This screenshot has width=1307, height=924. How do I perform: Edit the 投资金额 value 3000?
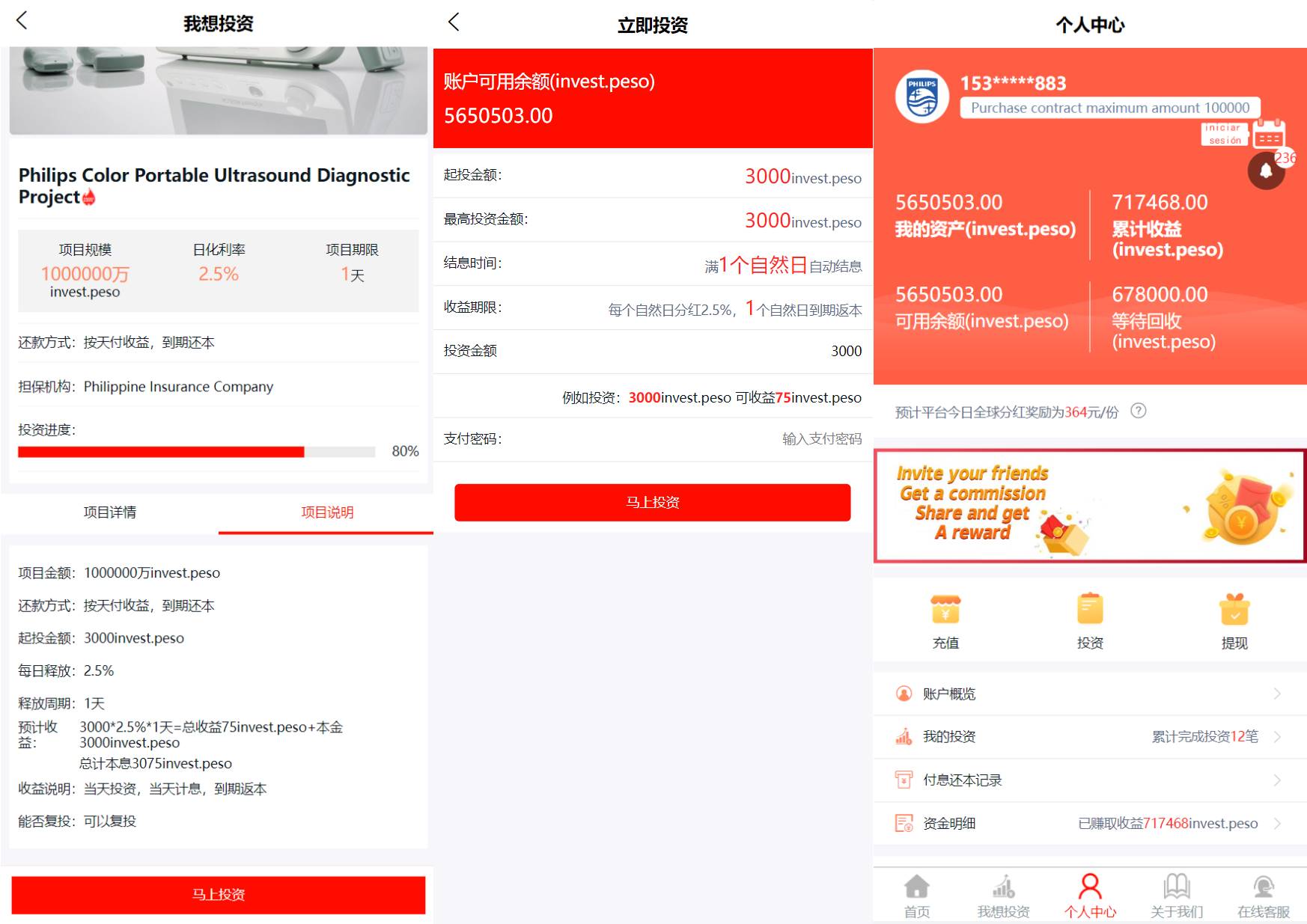(846, 351)
